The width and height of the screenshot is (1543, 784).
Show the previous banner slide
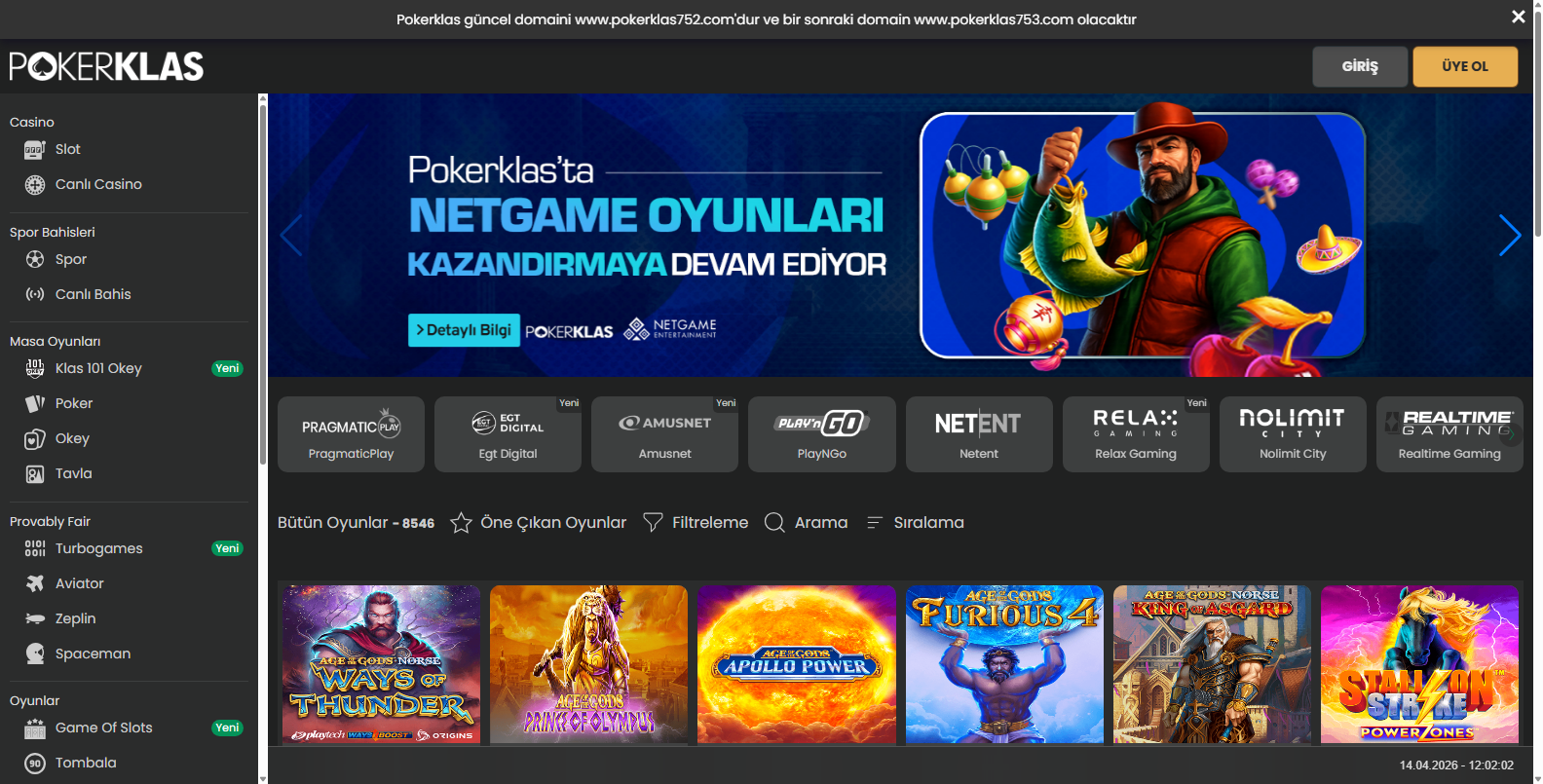click(x=291, y=235)
